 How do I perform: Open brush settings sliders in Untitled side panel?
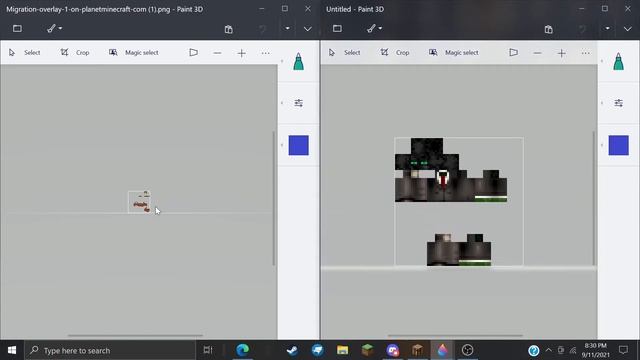tap(619, 103)
